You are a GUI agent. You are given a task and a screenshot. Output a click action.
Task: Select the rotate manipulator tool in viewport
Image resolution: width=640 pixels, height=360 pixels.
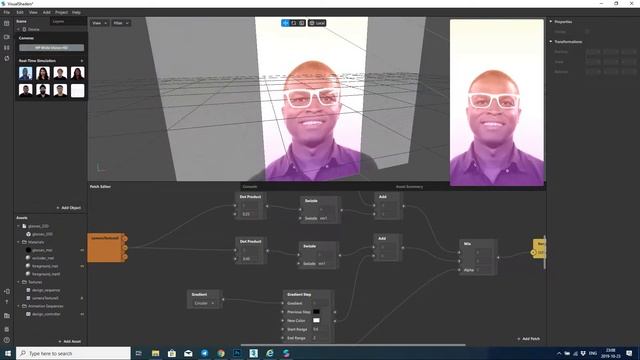click(x=293, y=23)
